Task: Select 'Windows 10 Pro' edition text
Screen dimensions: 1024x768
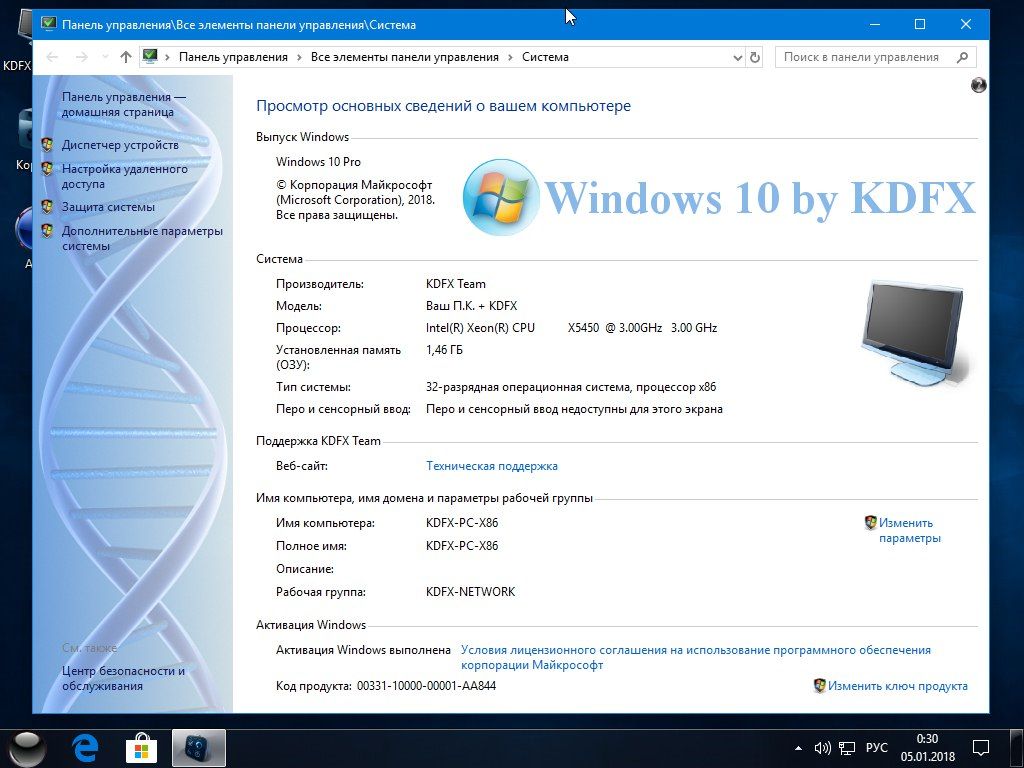Action: coord(318,162)
